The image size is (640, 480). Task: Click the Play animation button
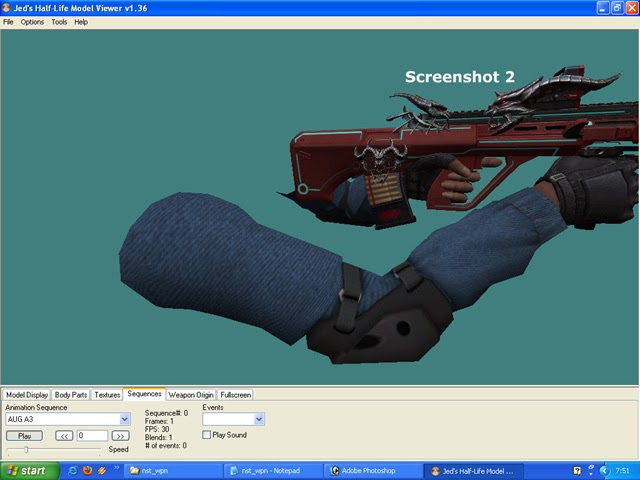(24, 436)
